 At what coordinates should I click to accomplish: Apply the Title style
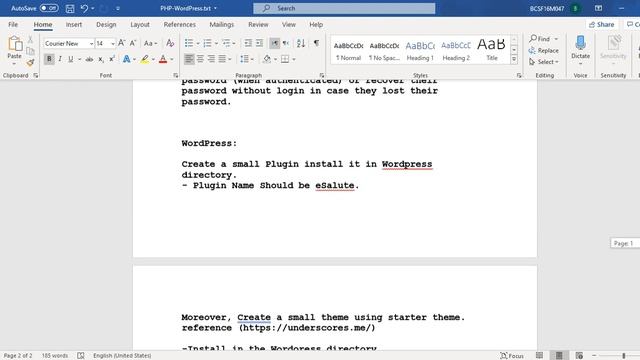pos(492,51)
